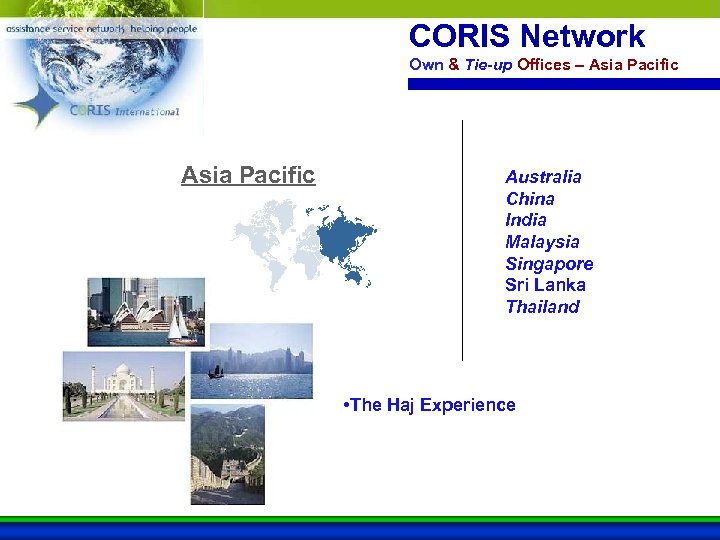Click the Sydney Opera House photo
This screenshot has height=540, width=720.
(146, 312)
